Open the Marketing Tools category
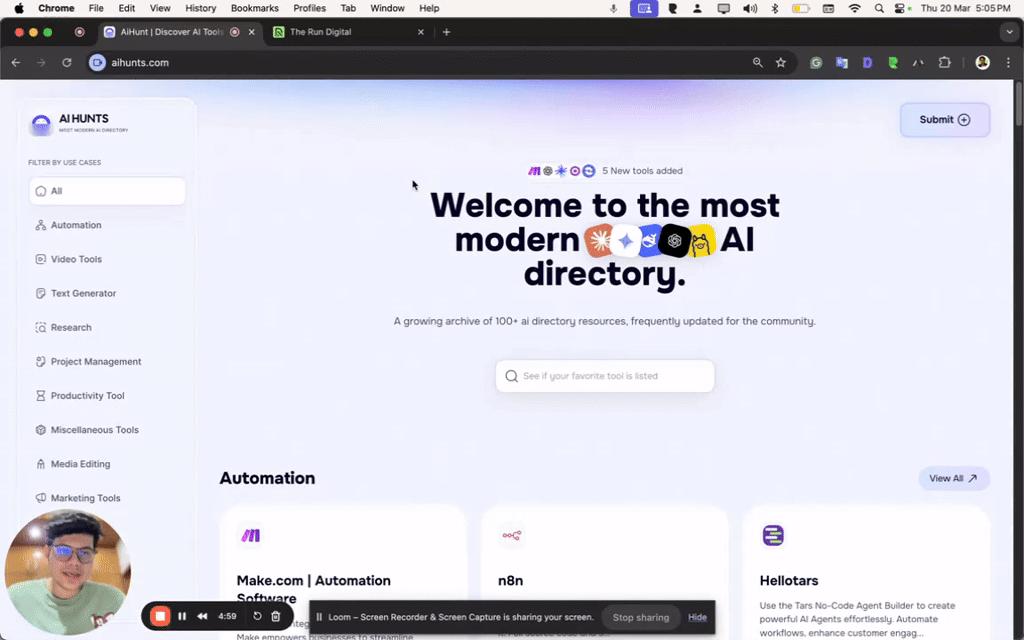 coord(78,498)
